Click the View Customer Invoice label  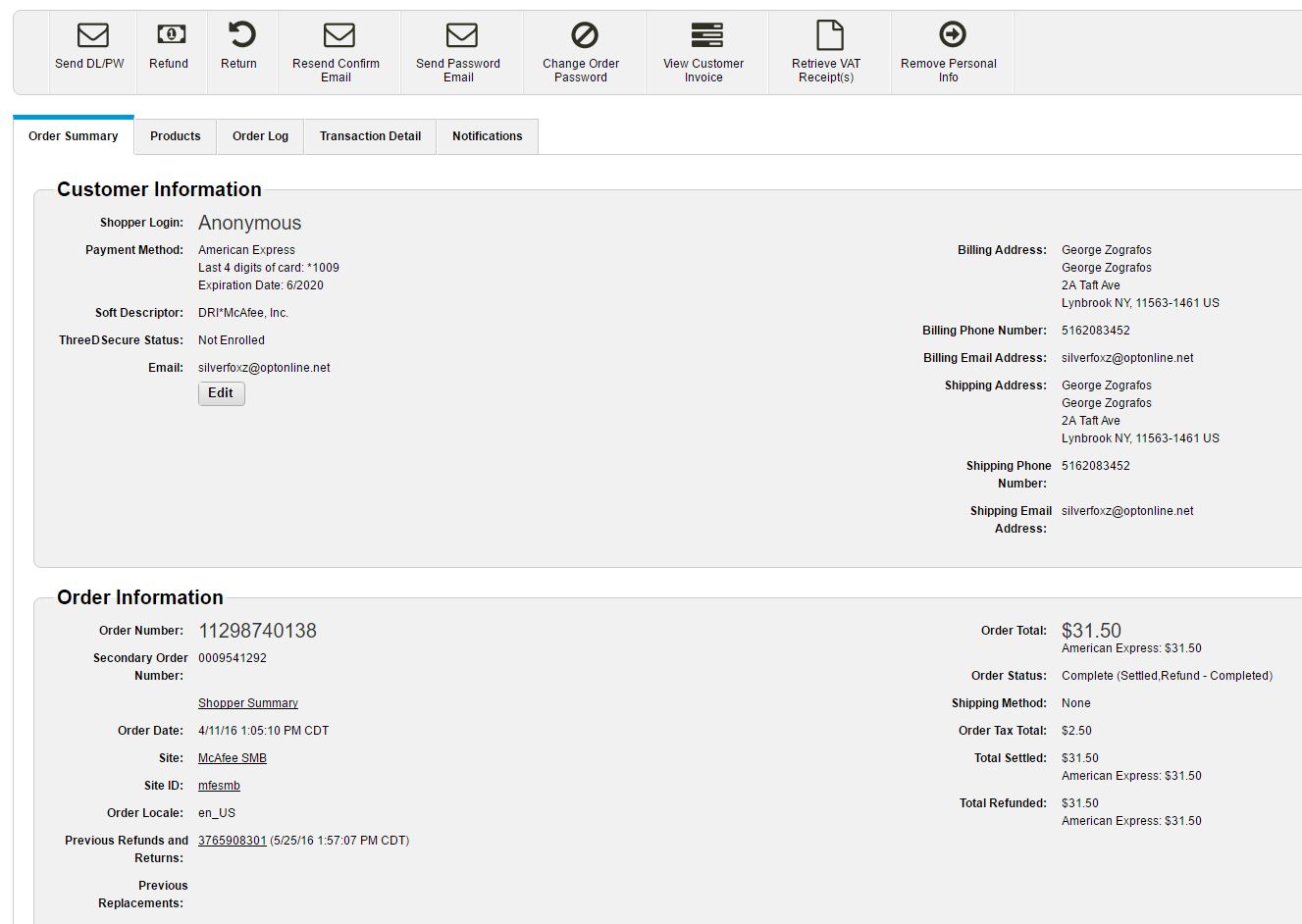[703, 71]
